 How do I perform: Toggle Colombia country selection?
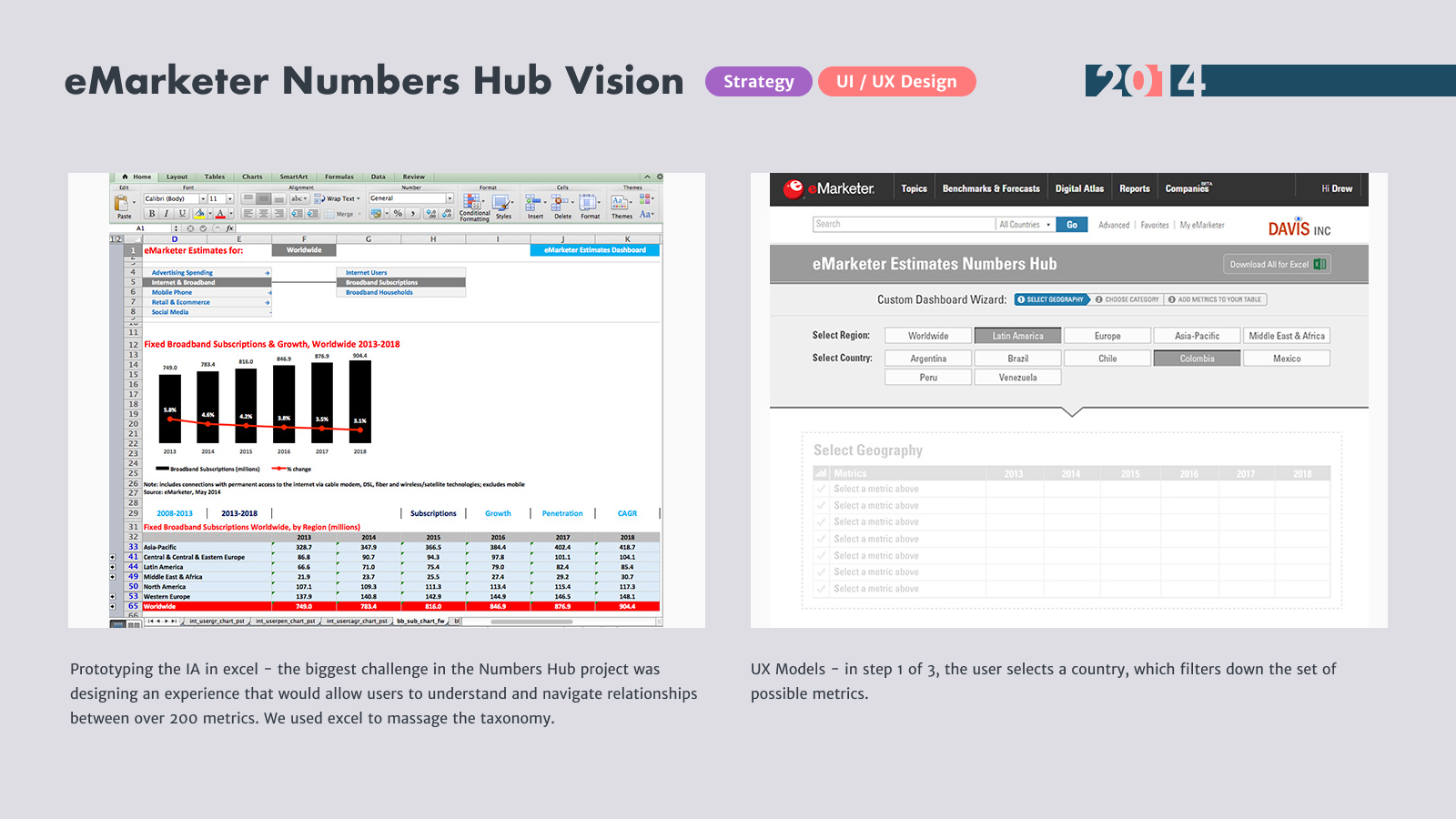[1197, 359]
